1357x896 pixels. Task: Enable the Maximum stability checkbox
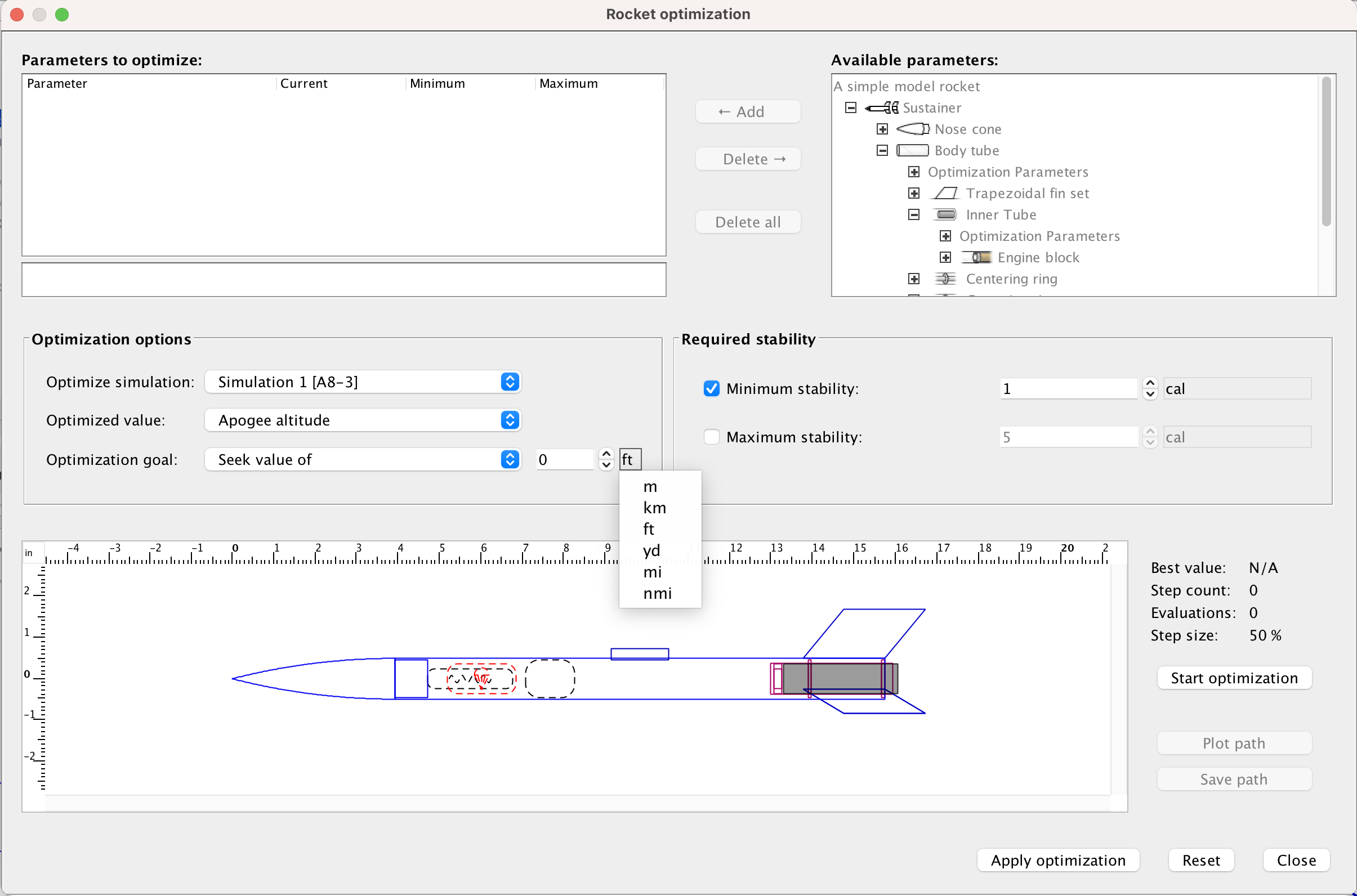pos(711,437)
